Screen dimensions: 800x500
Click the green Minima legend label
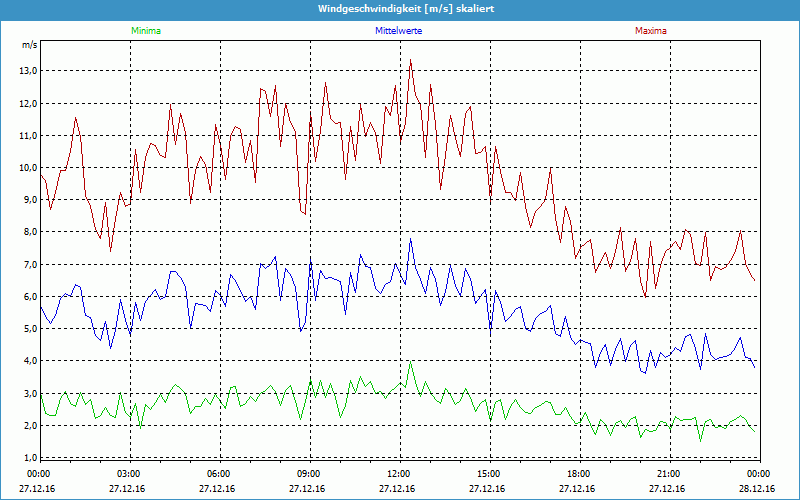(x=146, y=31)
